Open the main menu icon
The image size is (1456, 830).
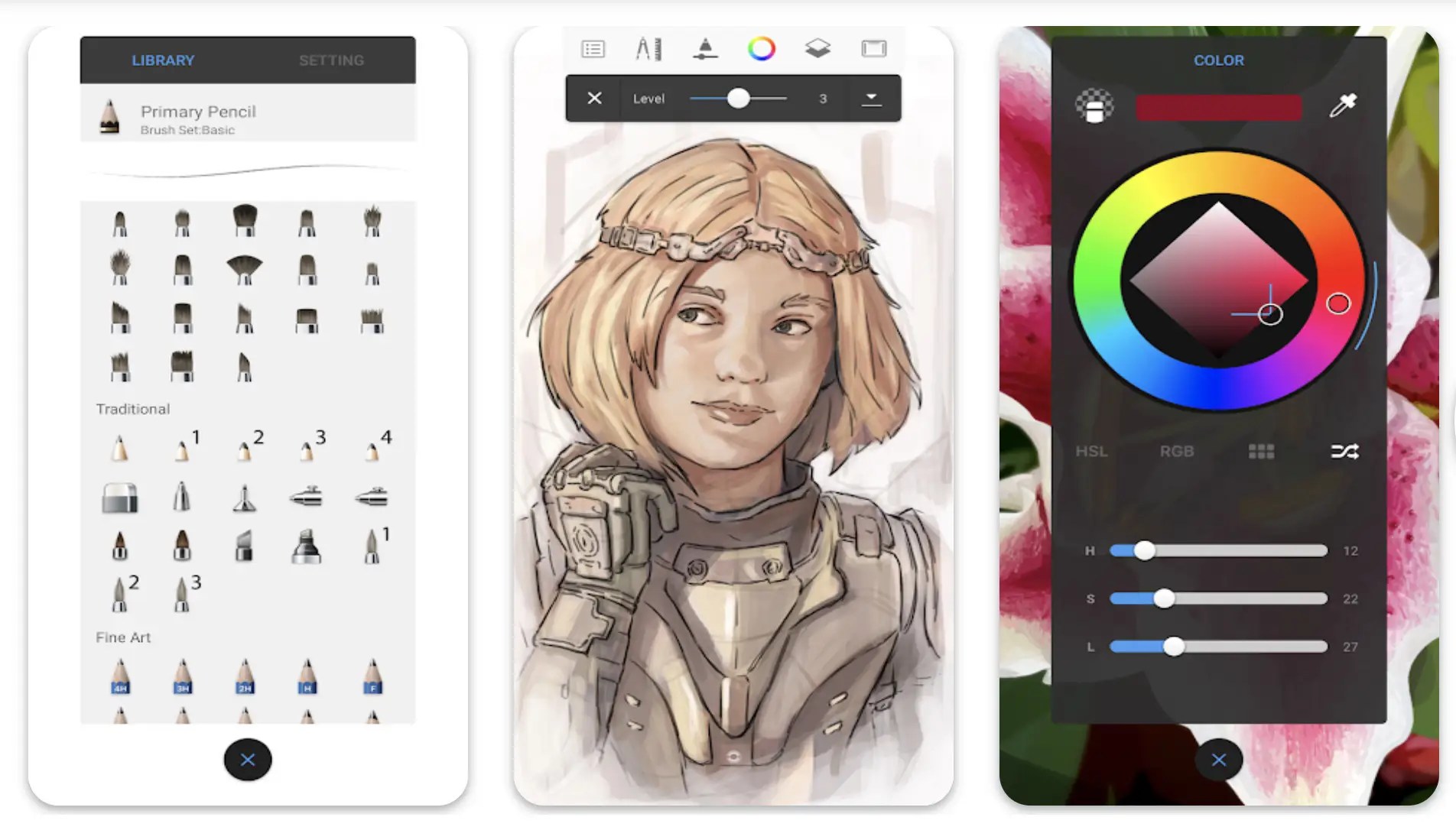click(593, 48)
